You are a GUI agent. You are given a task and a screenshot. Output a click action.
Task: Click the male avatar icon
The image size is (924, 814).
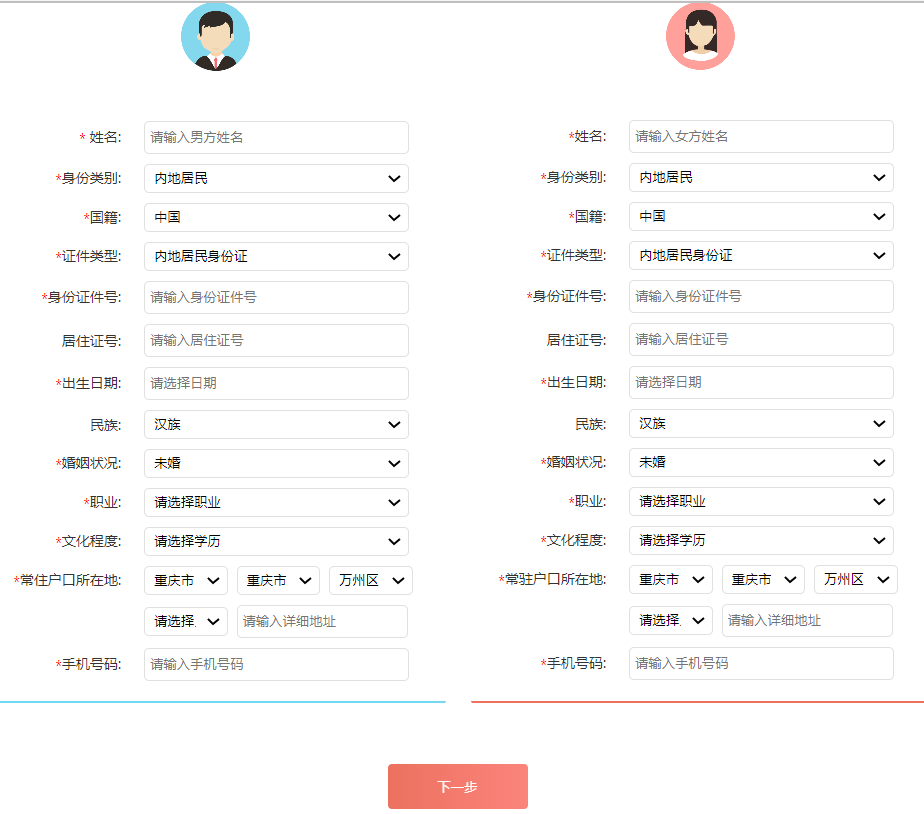(x=215, y=37)
